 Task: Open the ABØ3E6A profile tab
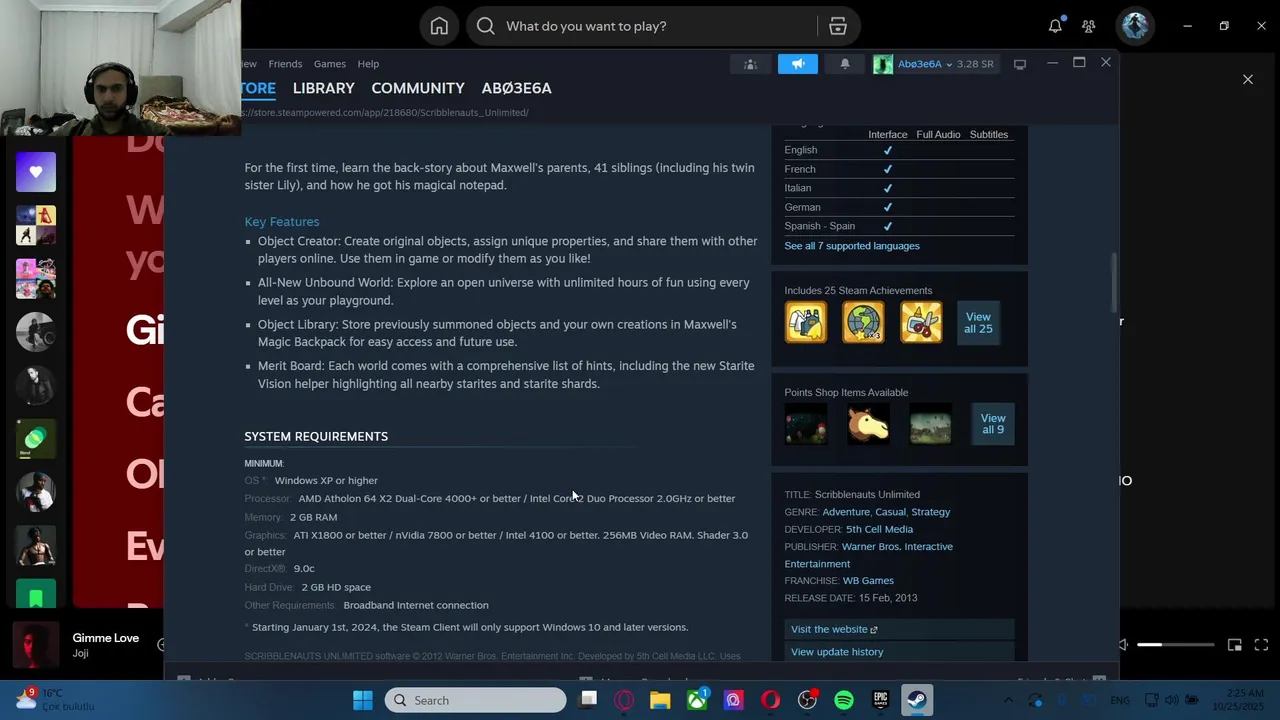[516, 88]
